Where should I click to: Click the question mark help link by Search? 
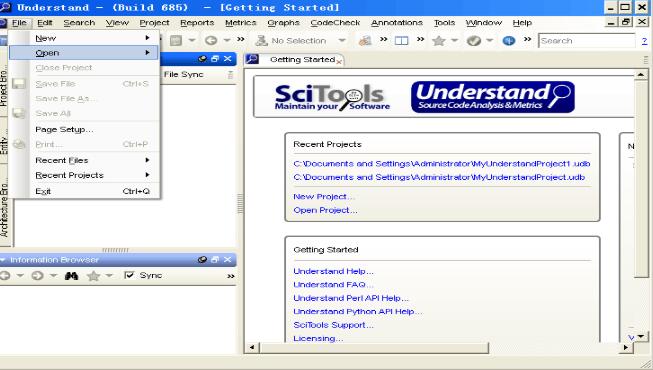click(x=644, y=41)
